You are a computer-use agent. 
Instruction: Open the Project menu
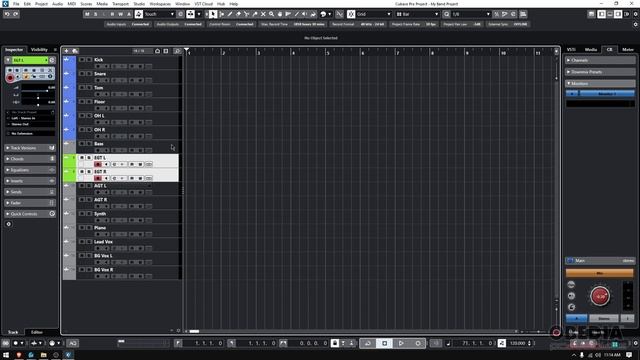41,4
